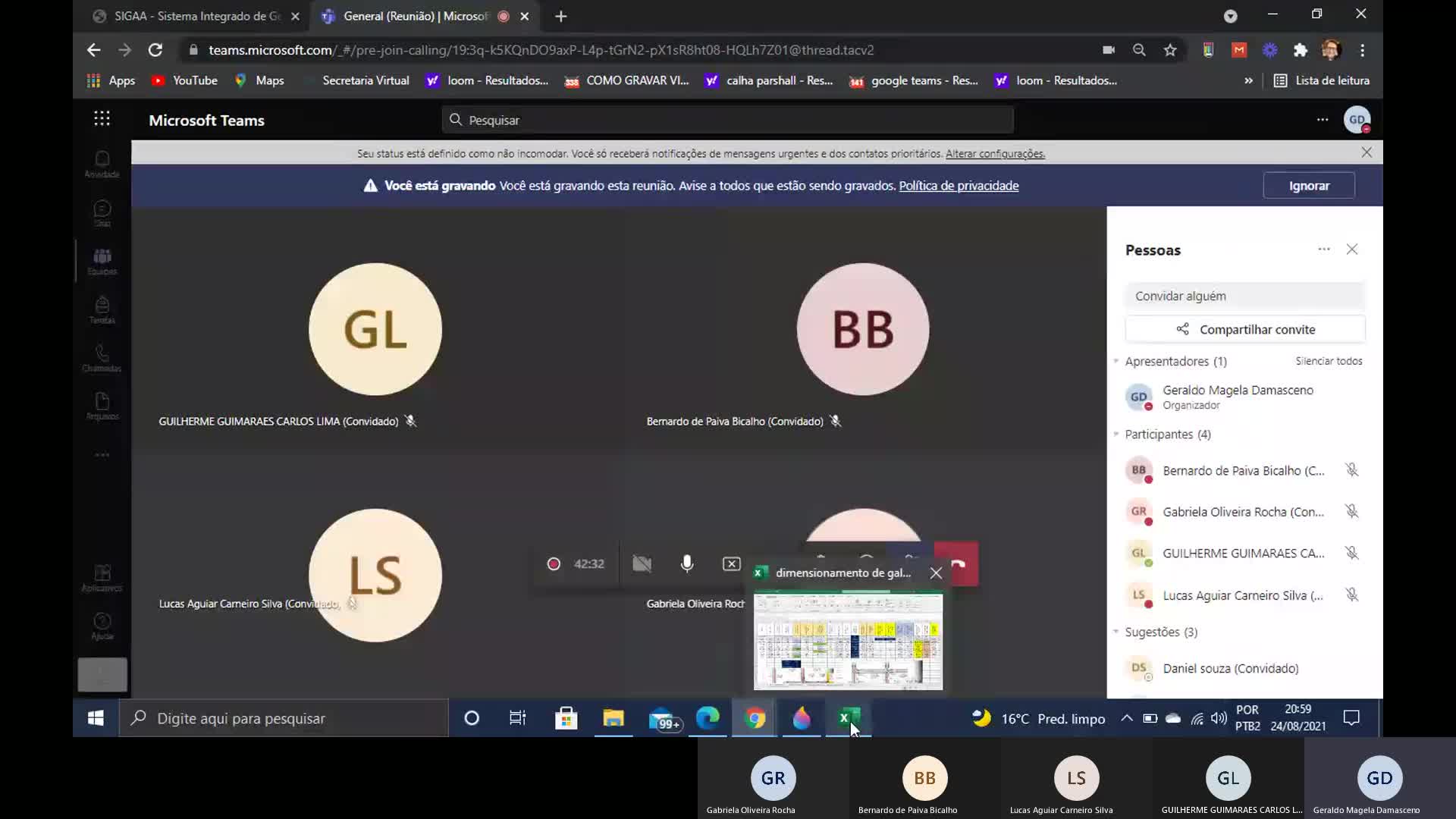Screen dimensions: 1456x819
Task: Open File Explorer from taskbar
Action: pos(613,718)
